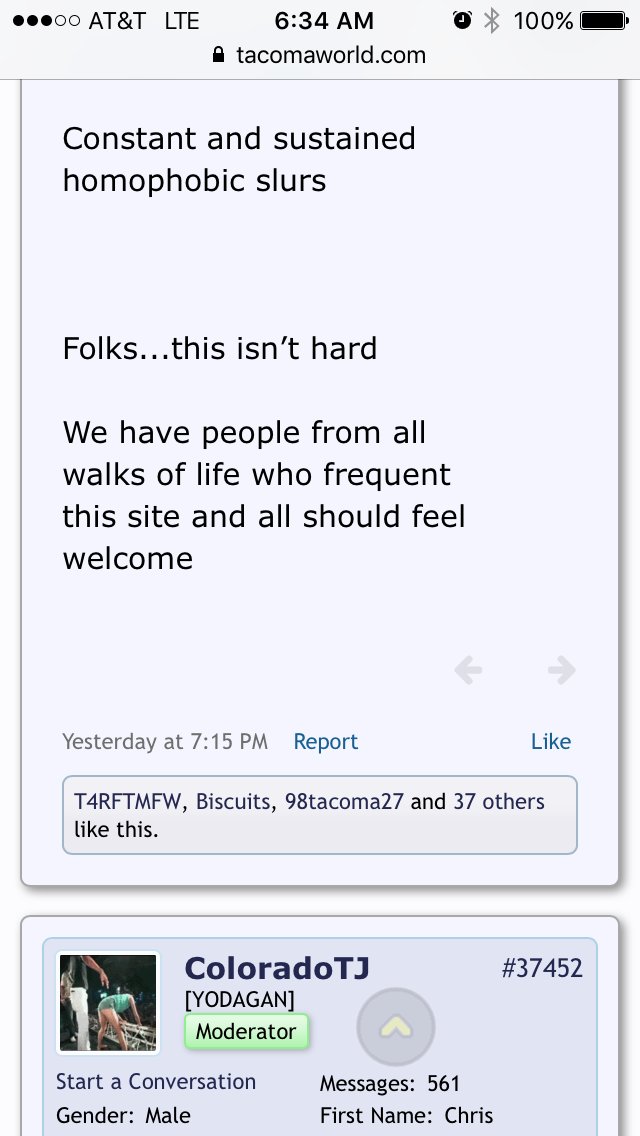Tap the battery indicator icon

click(604, 21)
